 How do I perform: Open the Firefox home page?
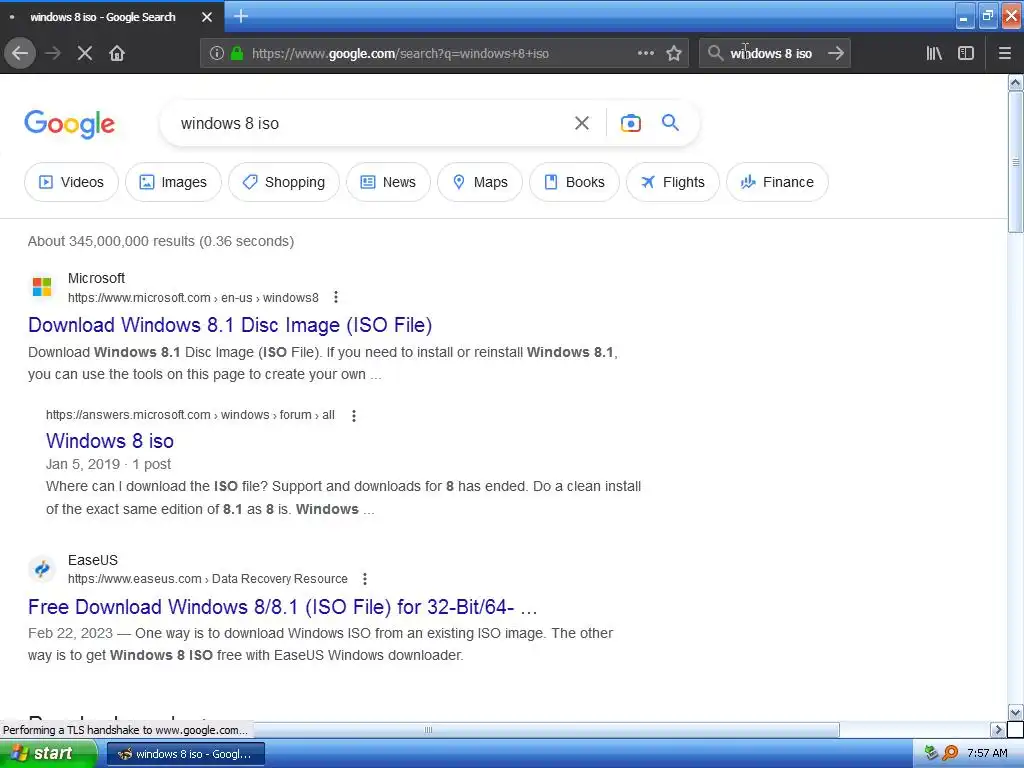(117, 54)
